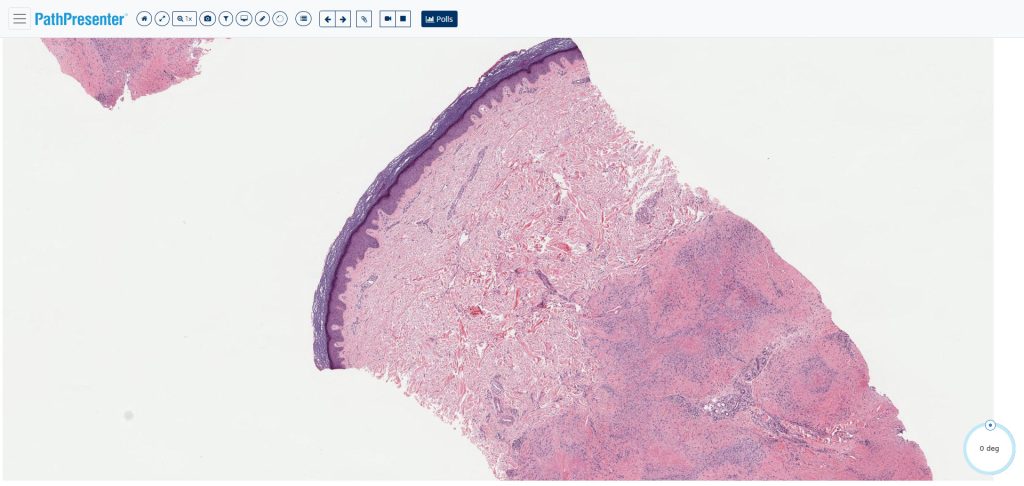Image resolution: width=1024 pixels, height=486 pixels.
Task: Open the filter funnel tool
Action: point(226,19)
